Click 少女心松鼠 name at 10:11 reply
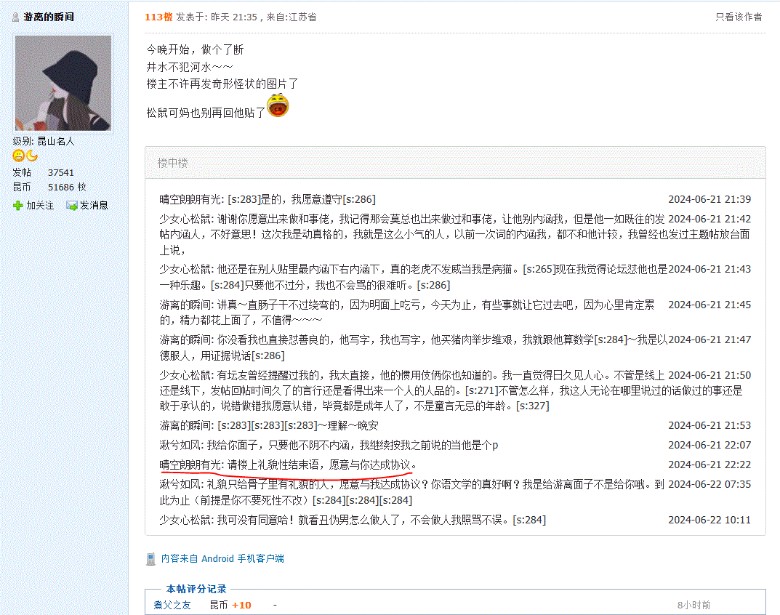This screenshot has width=780, height=615. (187, 520)
